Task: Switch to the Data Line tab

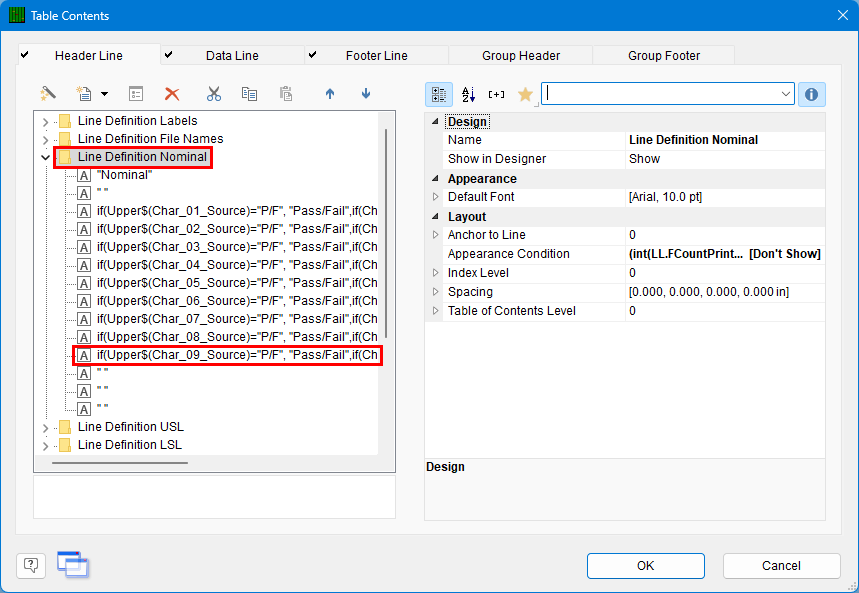Action: (x=232, y=55)
